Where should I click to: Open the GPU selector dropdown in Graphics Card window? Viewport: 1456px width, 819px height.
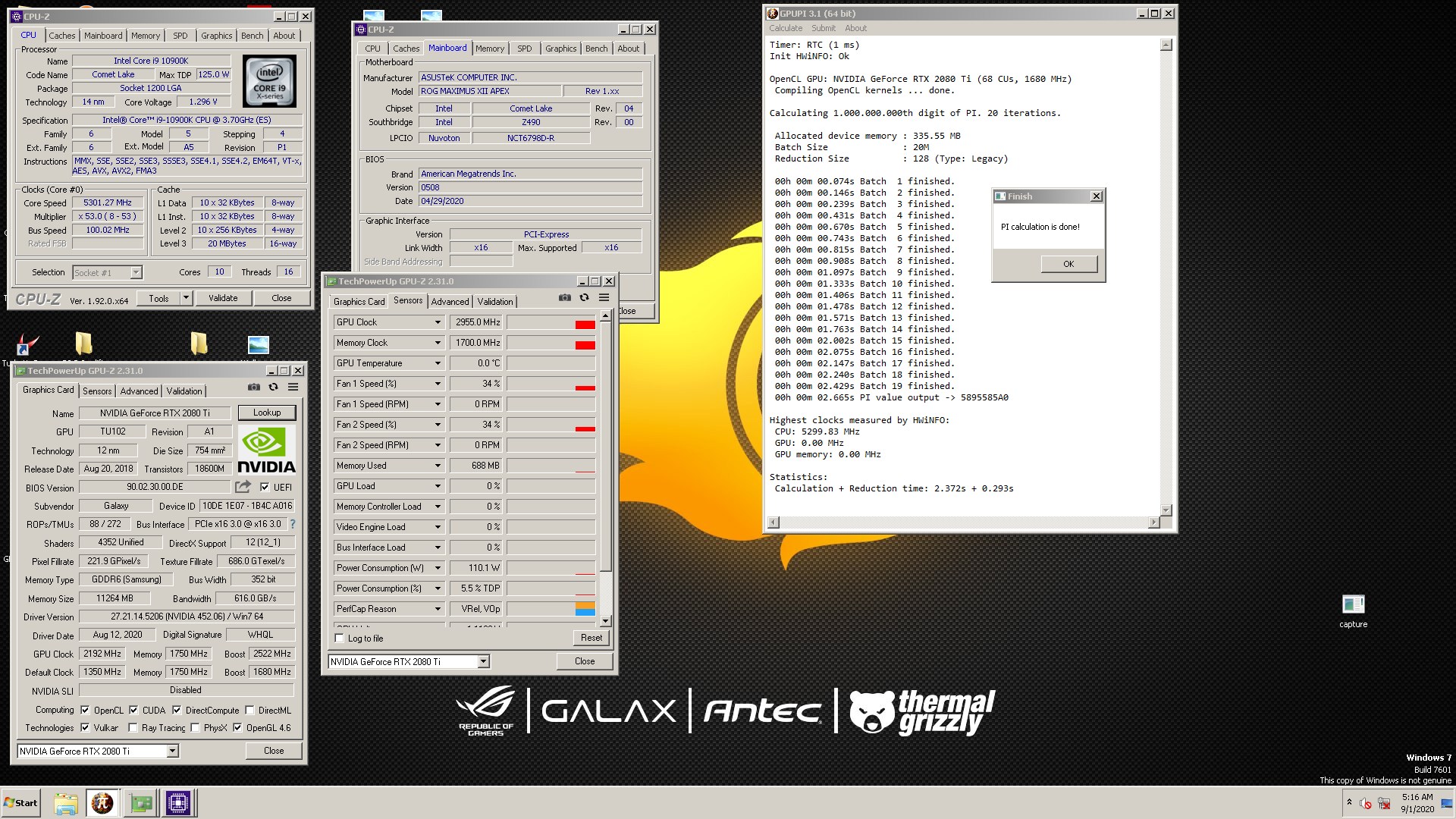point(172,752)
